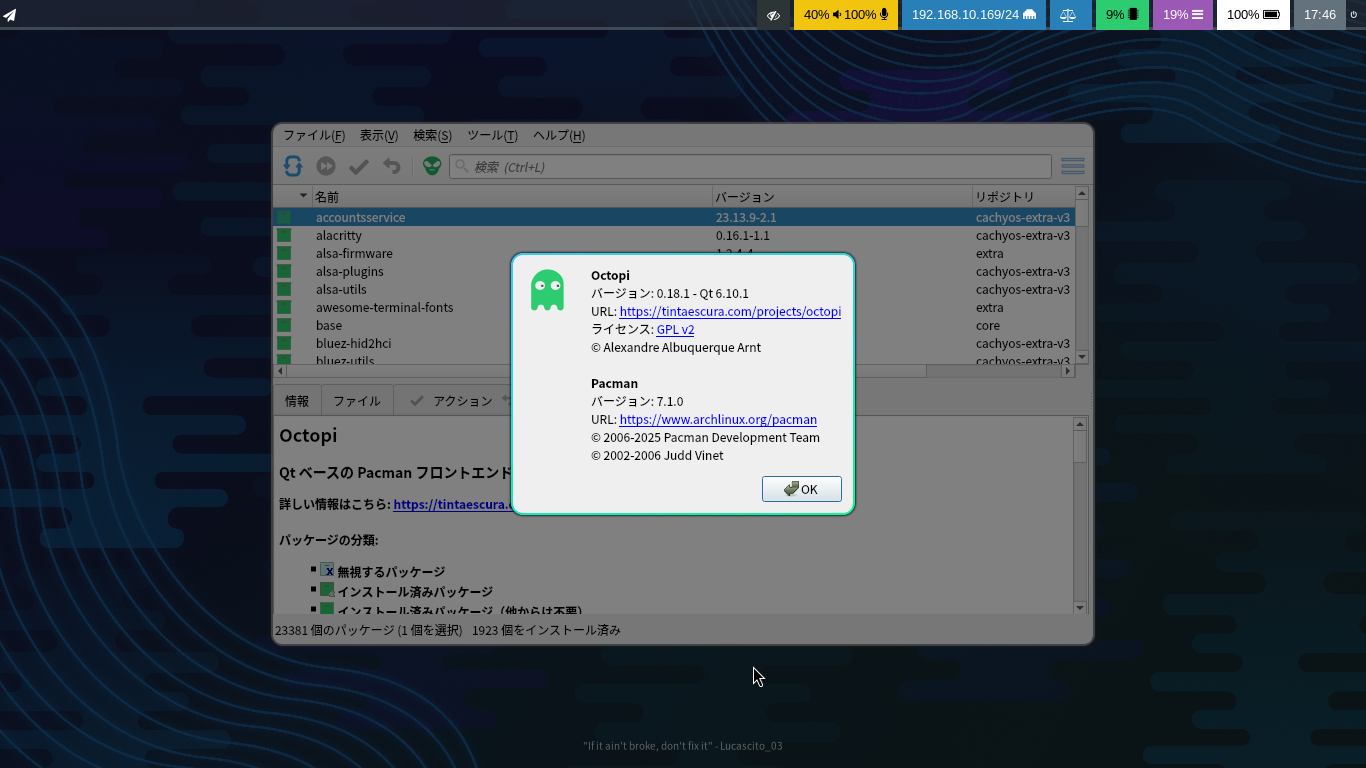Sort by the status column arrow header

point(293,196)
